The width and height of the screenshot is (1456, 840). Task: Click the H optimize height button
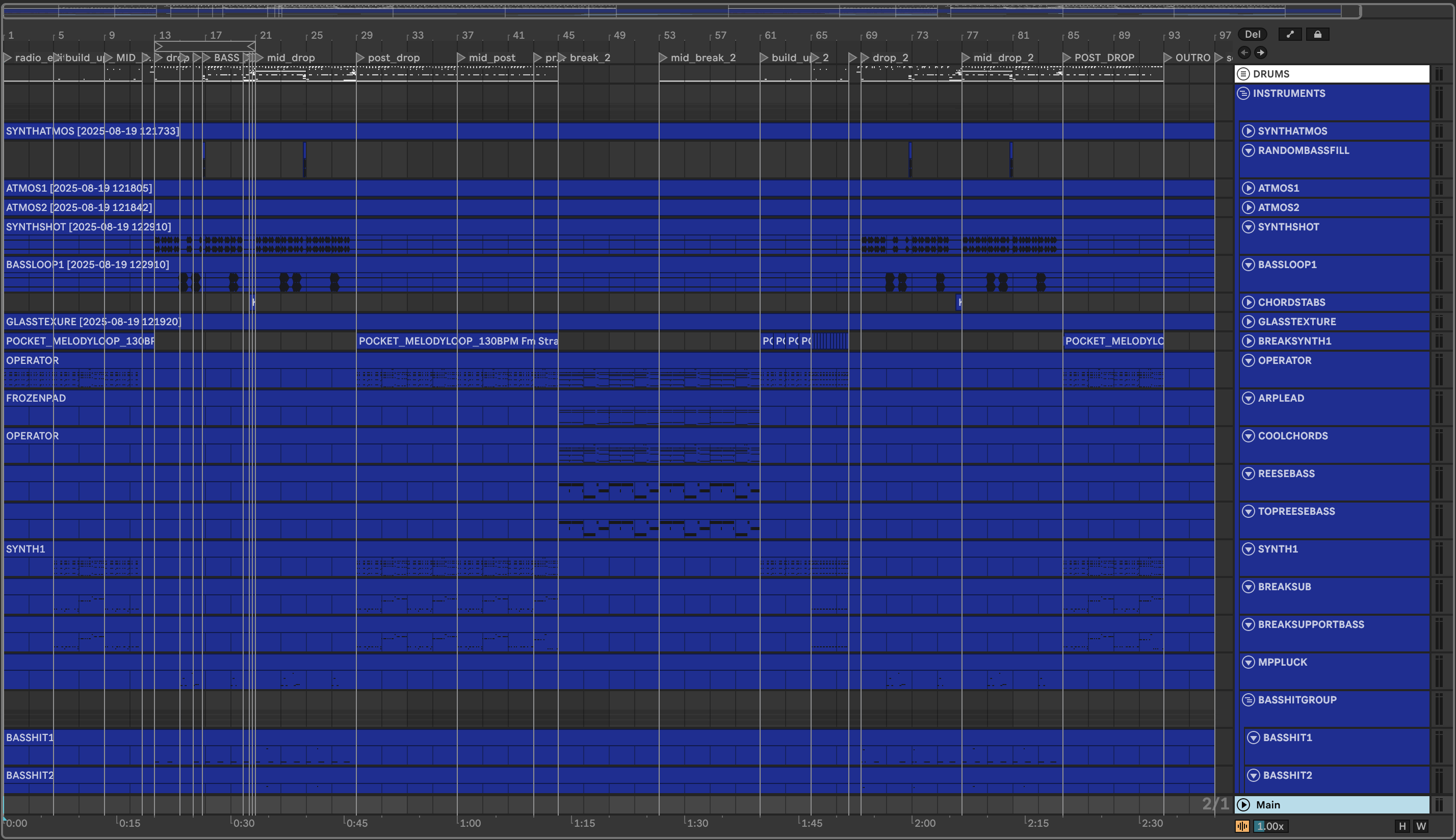pyautogui.click(x=1402, y=826)
